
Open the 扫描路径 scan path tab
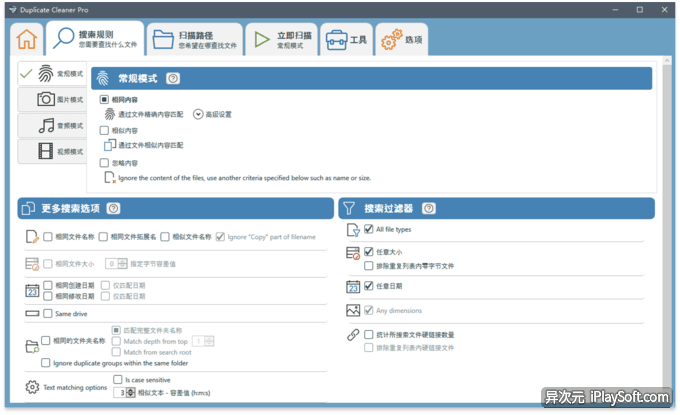click(x=195, y=39)
